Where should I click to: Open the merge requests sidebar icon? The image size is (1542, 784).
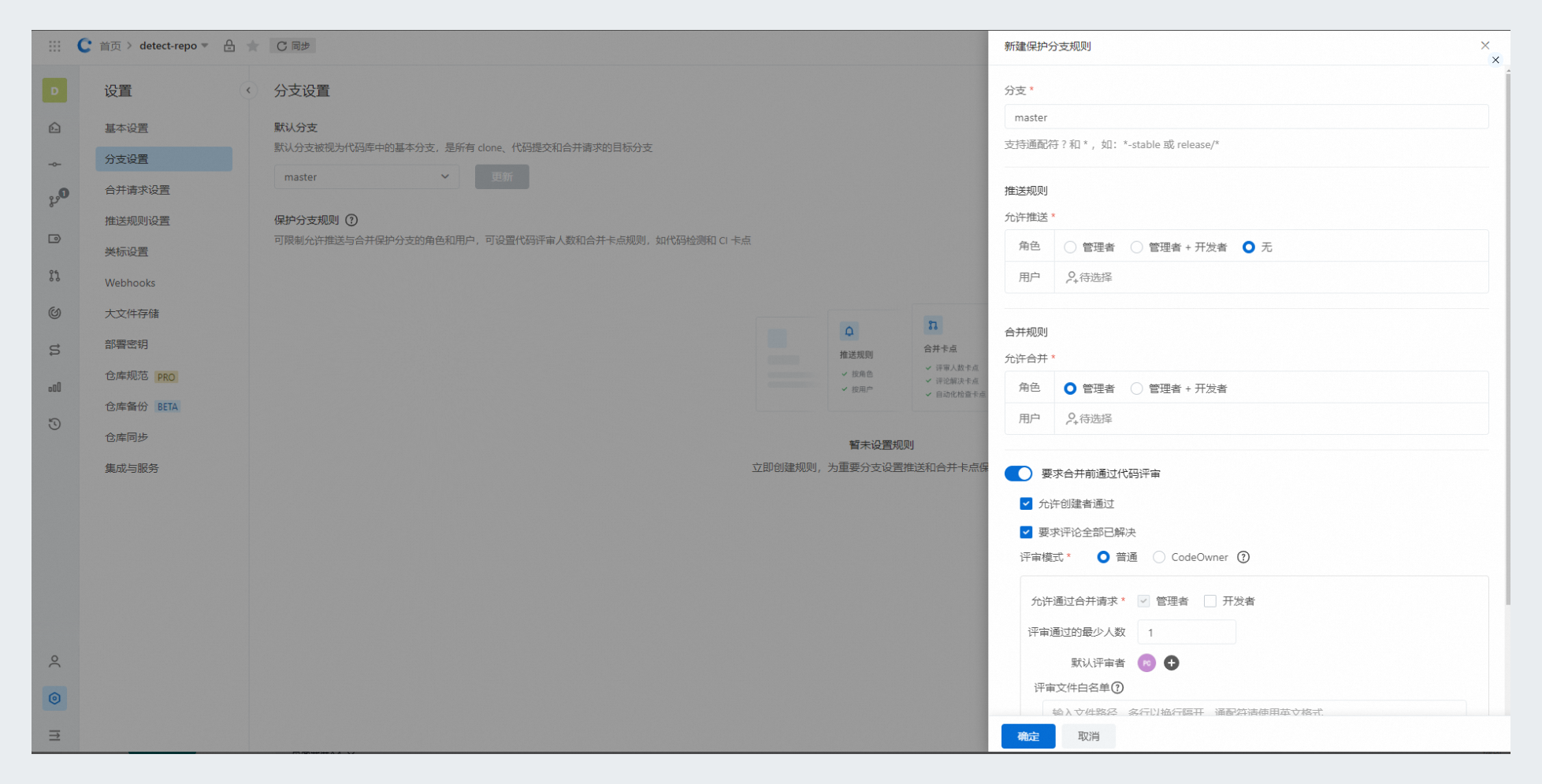(54, 276)
